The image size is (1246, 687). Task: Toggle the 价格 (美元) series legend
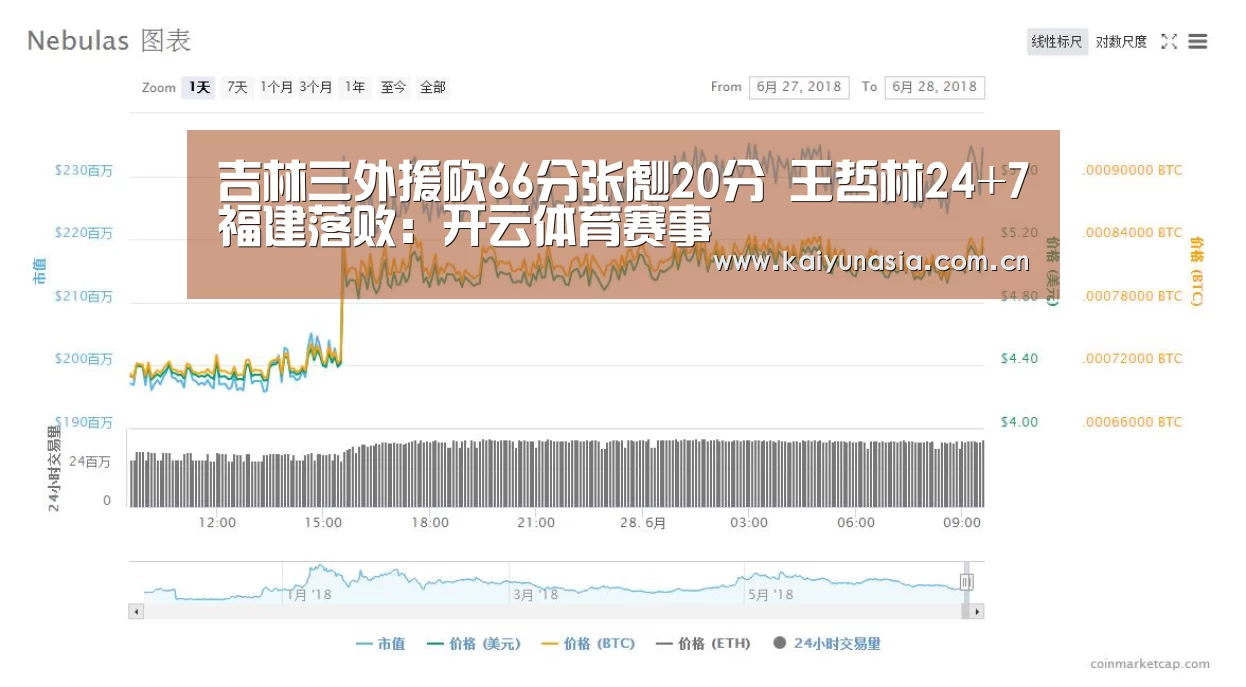pos(474,644)
